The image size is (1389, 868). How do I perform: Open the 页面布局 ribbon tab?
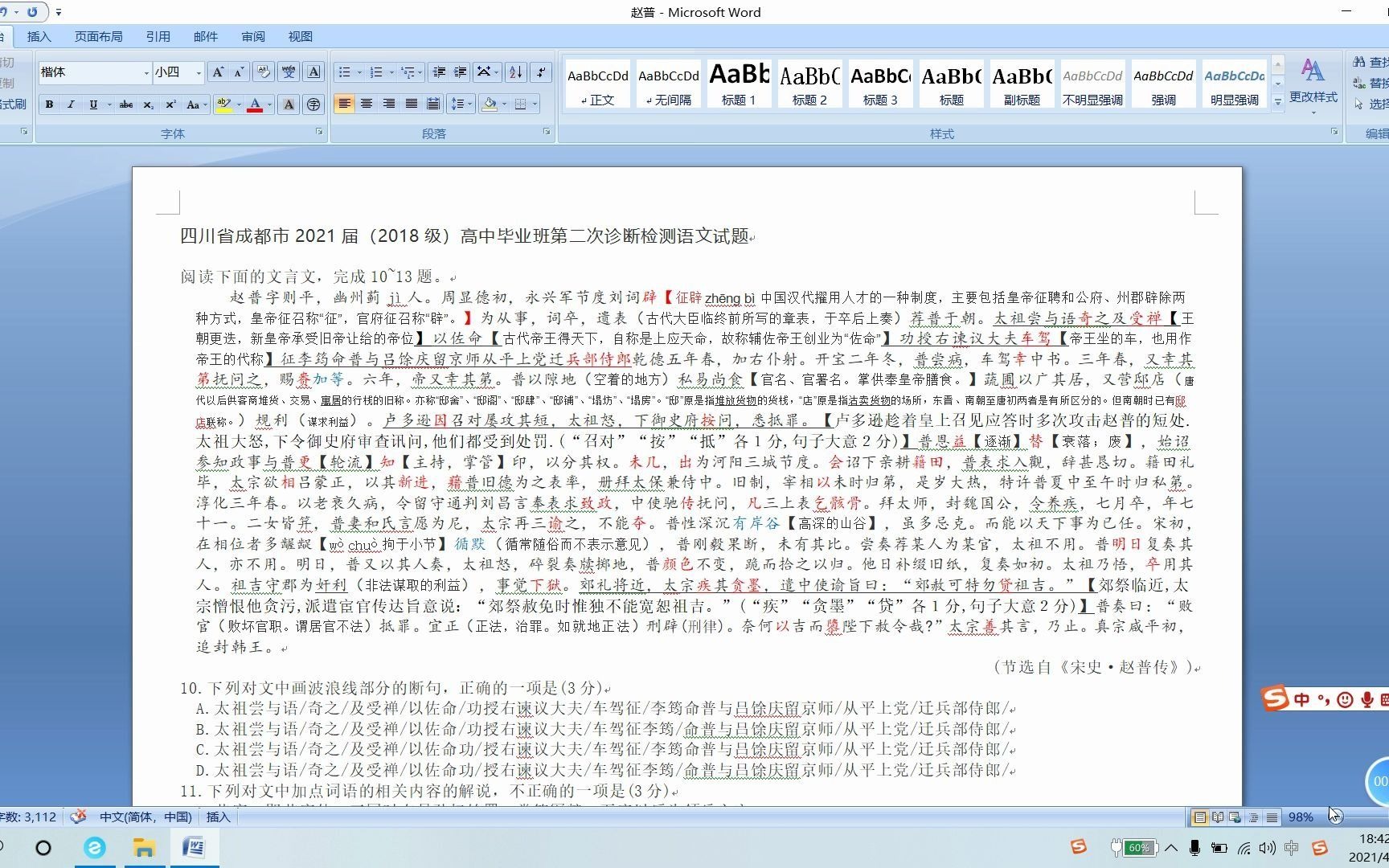coord(99,36)
